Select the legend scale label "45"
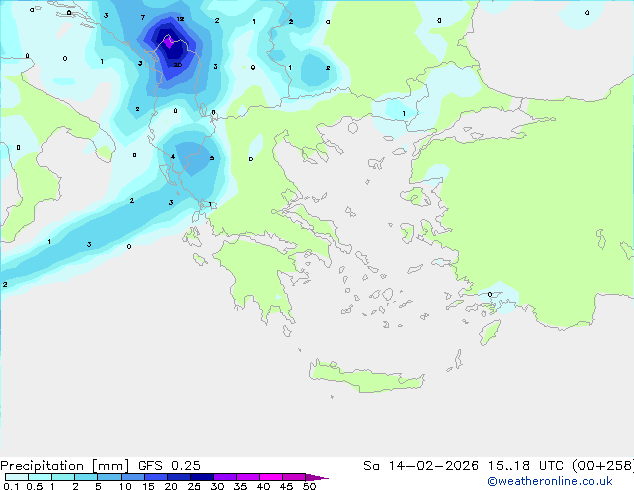The height and width of the screenshot is (490, 634). [x=286, y=486]
